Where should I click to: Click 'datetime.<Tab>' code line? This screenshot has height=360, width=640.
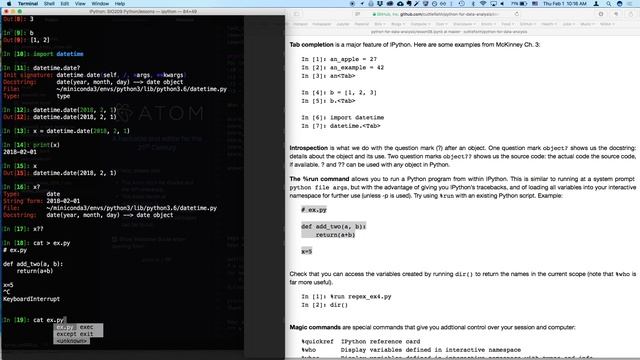click(355, 126)
